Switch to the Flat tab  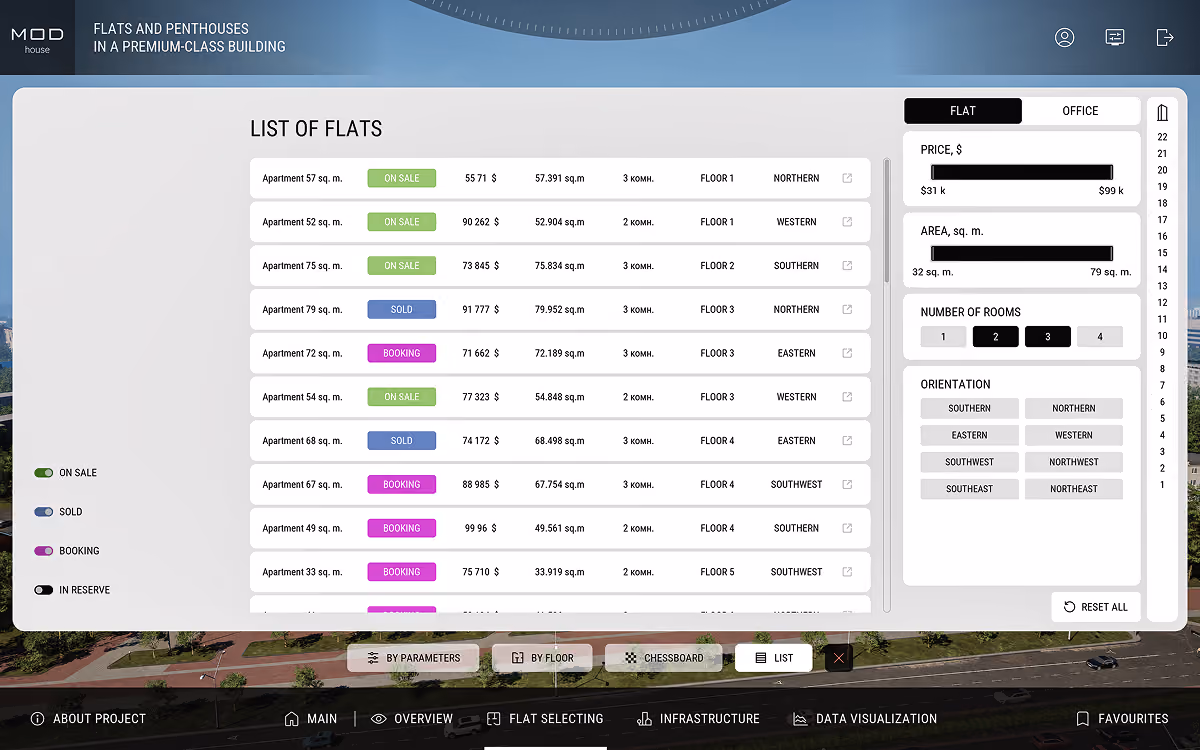(x=963, y=111)
